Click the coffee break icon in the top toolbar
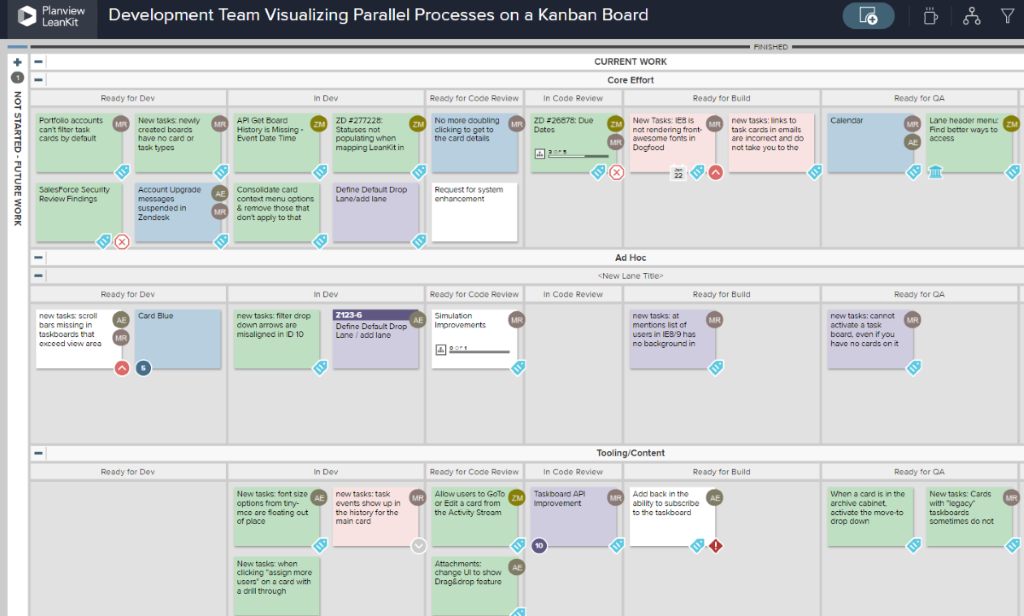The image size is (1024, 616). 929,15
